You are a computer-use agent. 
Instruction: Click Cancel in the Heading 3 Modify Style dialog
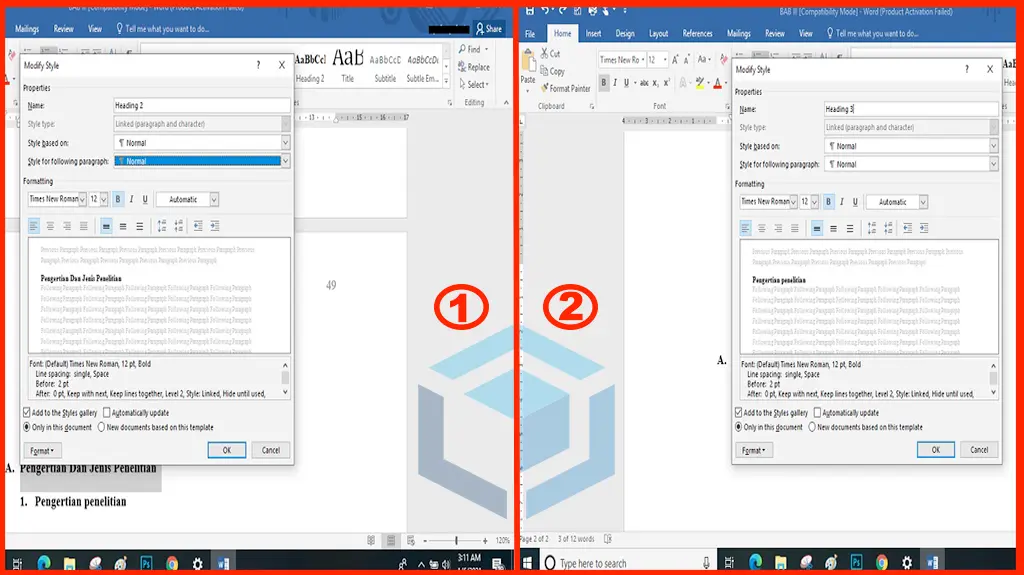pyautogui.click(x=979, y=450)
